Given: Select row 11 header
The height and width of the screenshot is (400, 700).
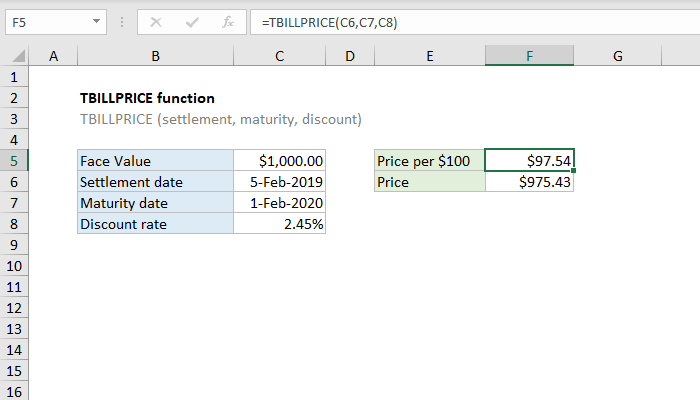Looking at the screenshot, I should [14, 287].
